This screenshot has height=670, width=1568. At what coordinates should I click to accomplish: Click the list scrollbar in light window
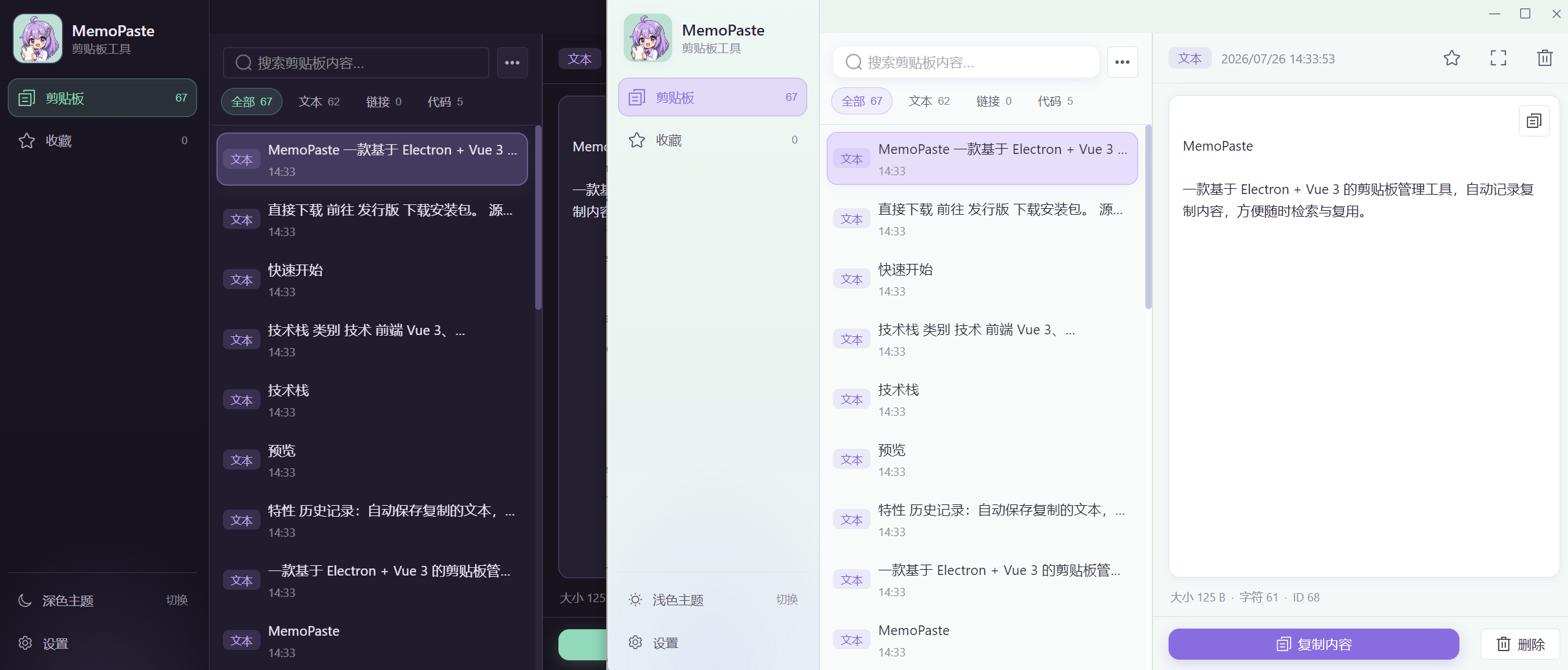(x=1148, y=217)
